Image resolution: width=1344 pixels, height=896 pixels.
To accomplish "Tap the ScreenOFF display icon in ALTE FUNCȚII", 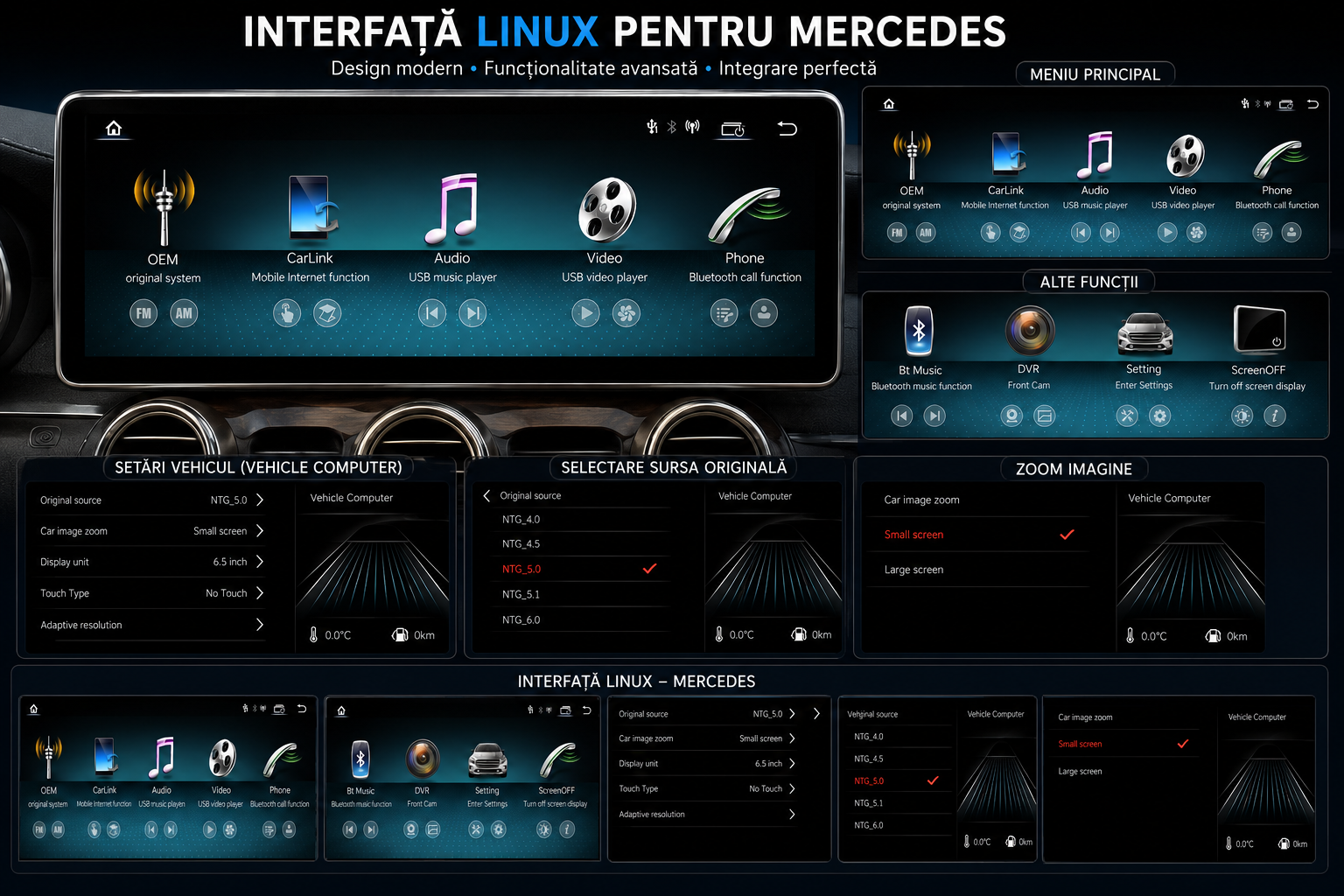I will (x=1259, y=329).
